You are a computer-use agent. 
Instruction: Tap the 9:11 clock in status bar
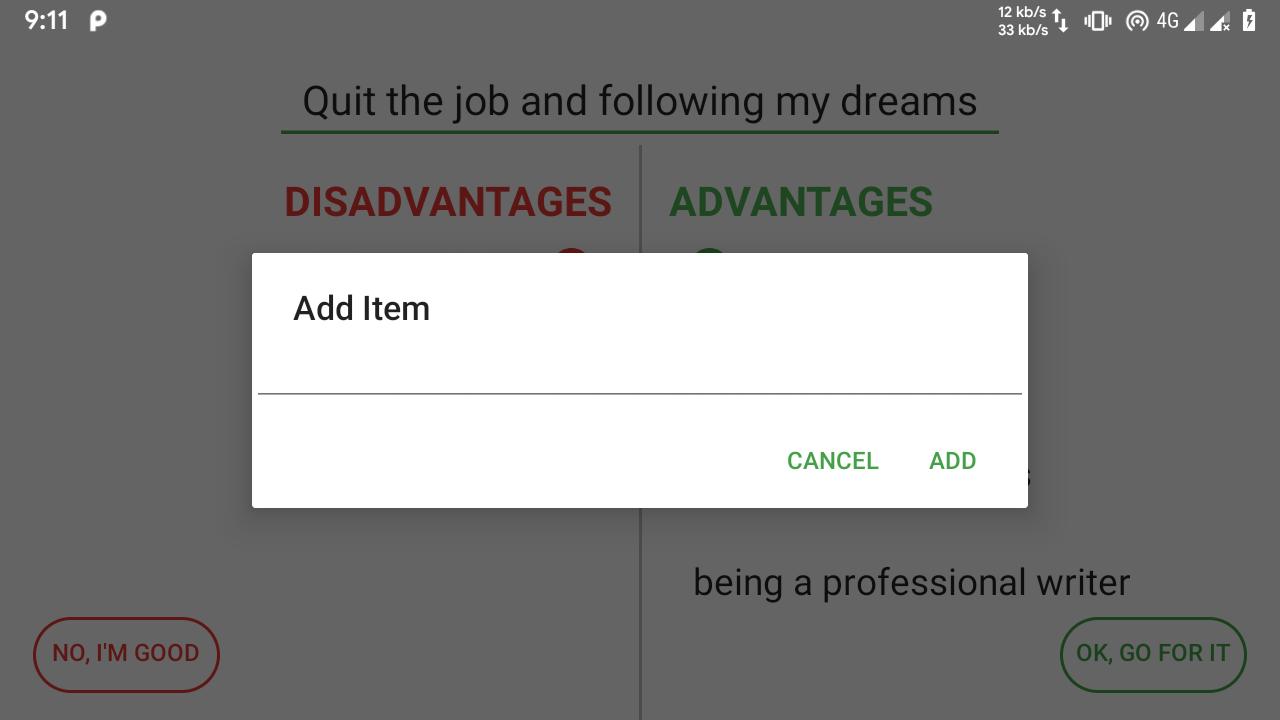(x=46, y=21)
